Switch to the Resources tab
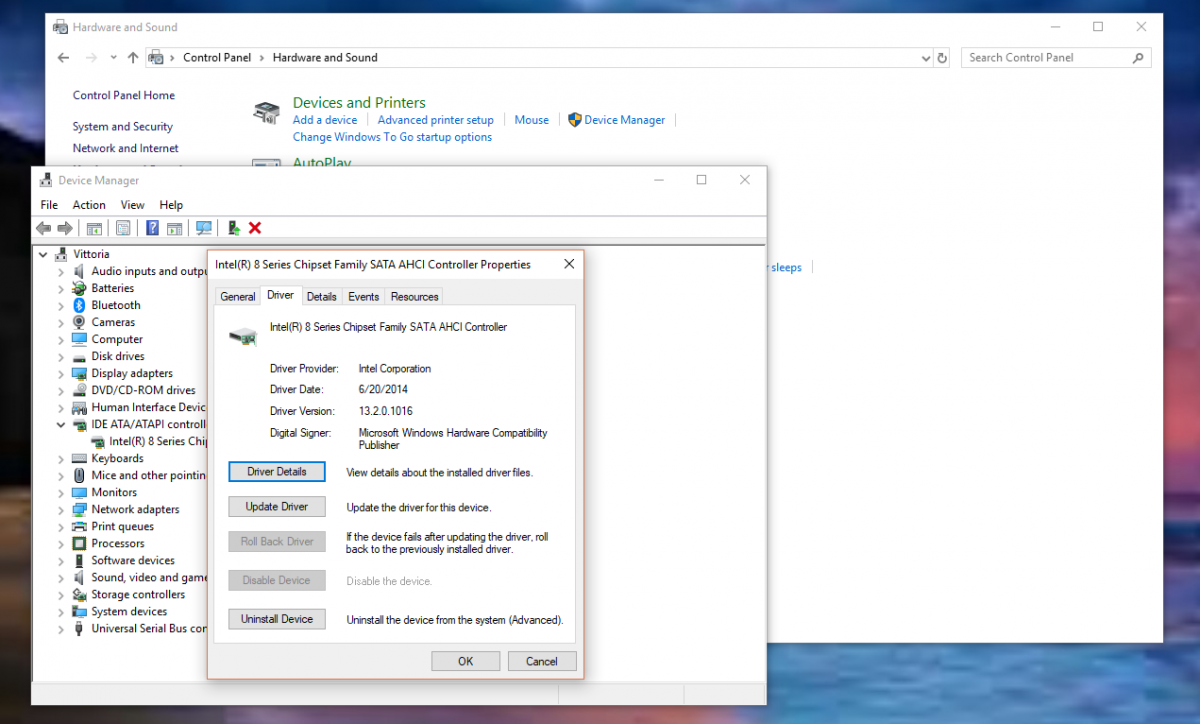 click(x=415, y=297)
